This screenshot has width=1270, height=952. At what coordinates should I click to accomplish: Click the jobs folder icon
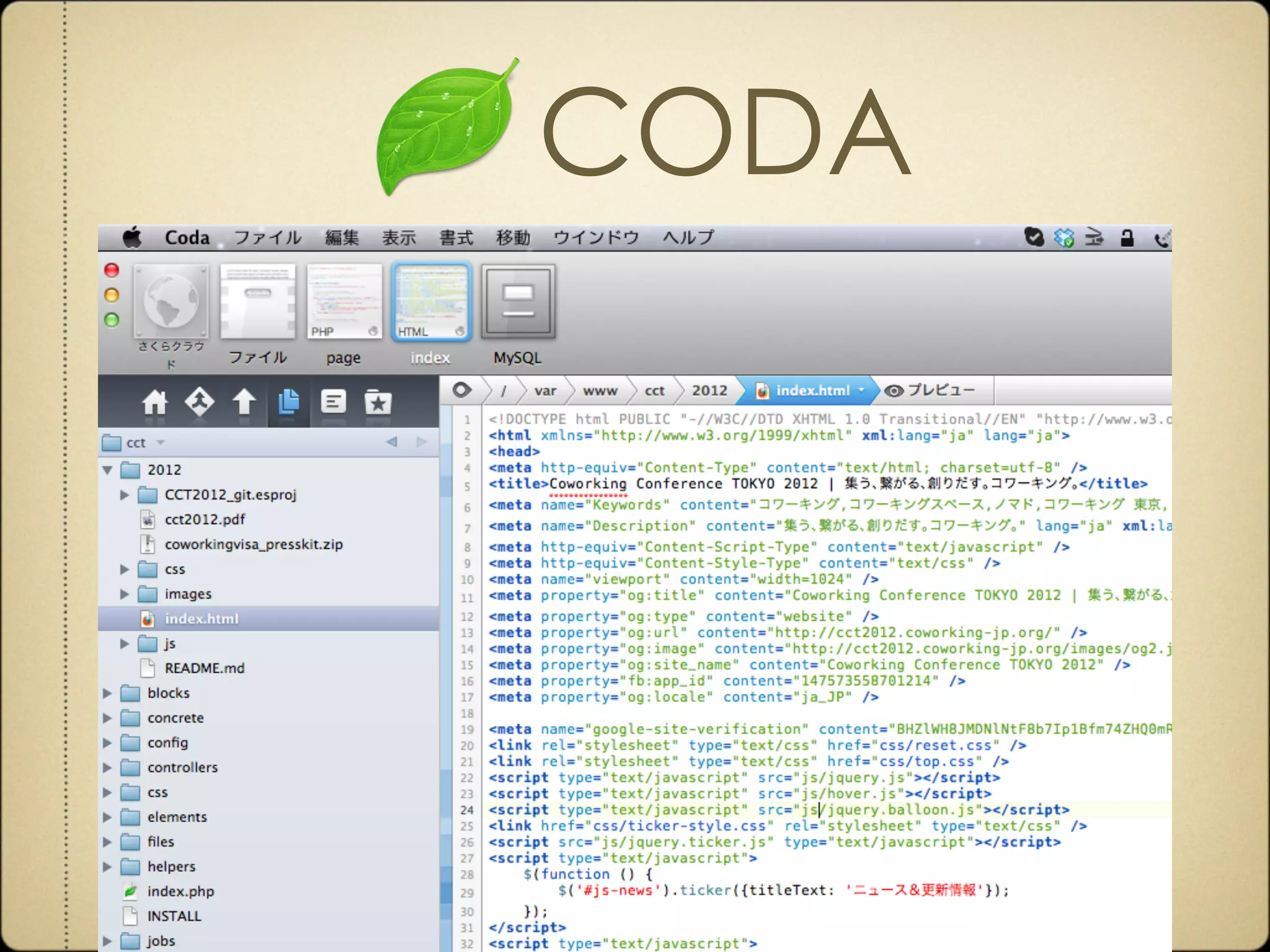coord(130,941)
